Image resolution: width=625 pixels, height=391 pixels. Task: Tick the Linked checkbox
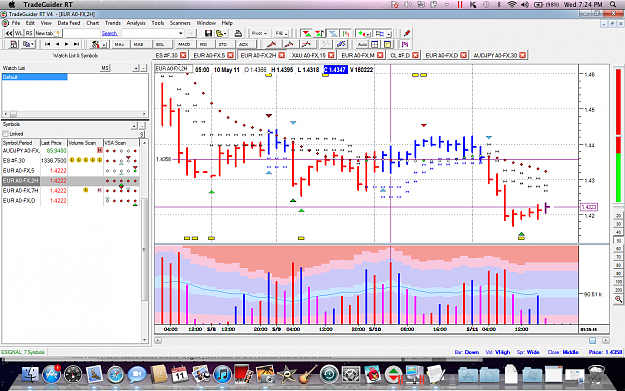coord(5,134)
